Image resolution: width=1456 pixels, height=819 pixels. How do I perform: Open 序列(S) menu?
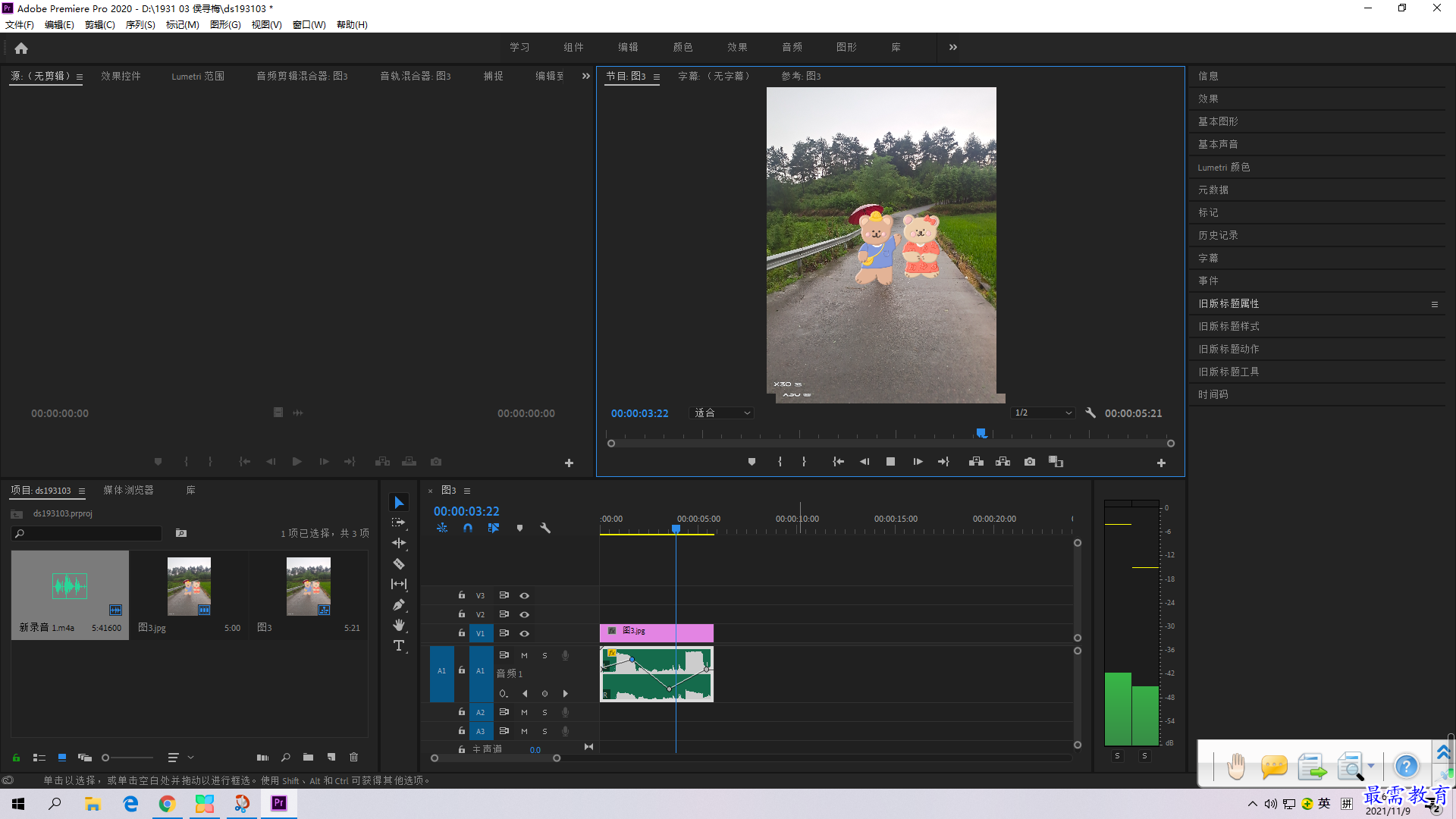point(140,25)
